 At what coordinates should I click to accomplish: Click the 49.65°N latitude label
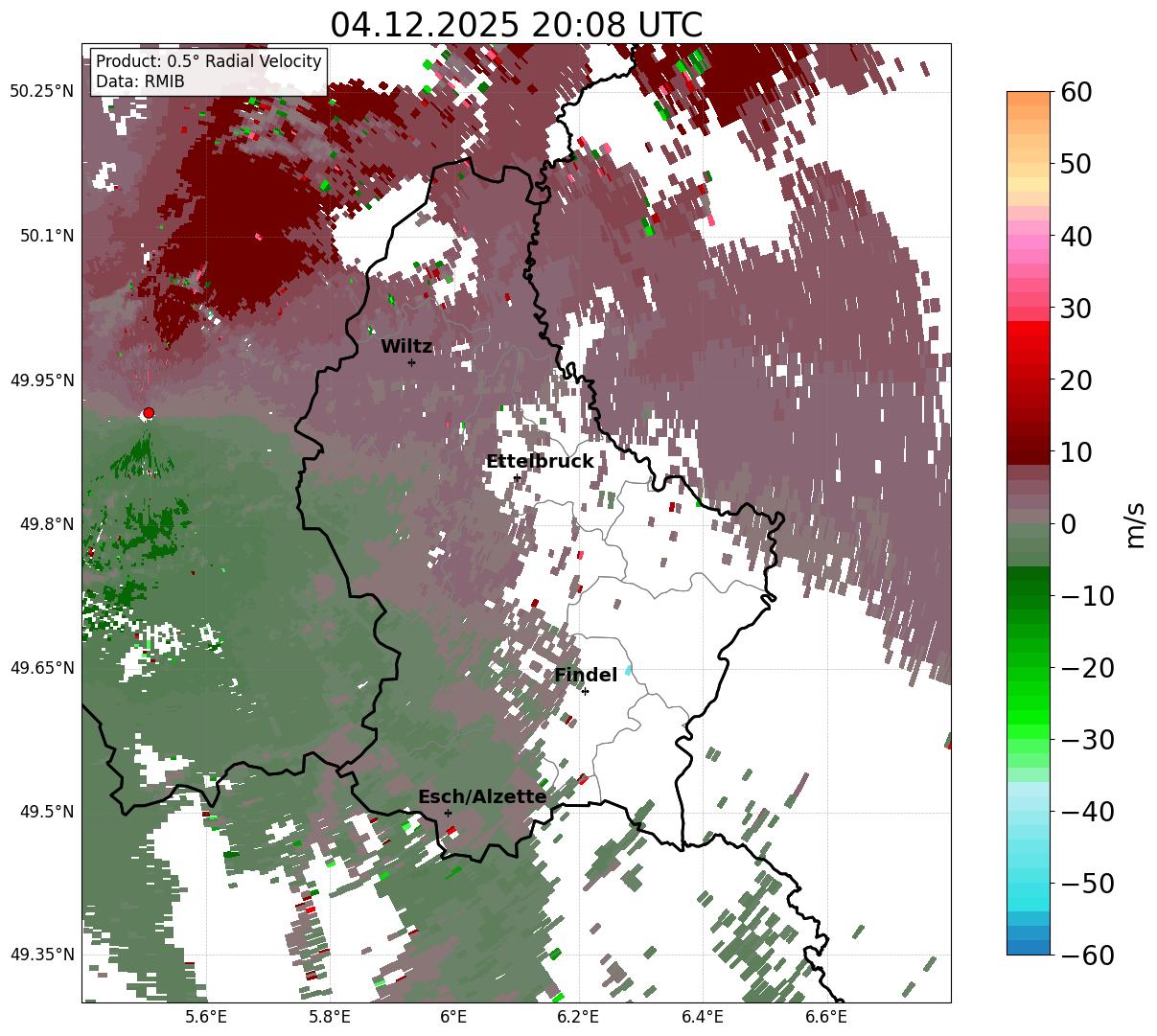click(x=41, y=668)
